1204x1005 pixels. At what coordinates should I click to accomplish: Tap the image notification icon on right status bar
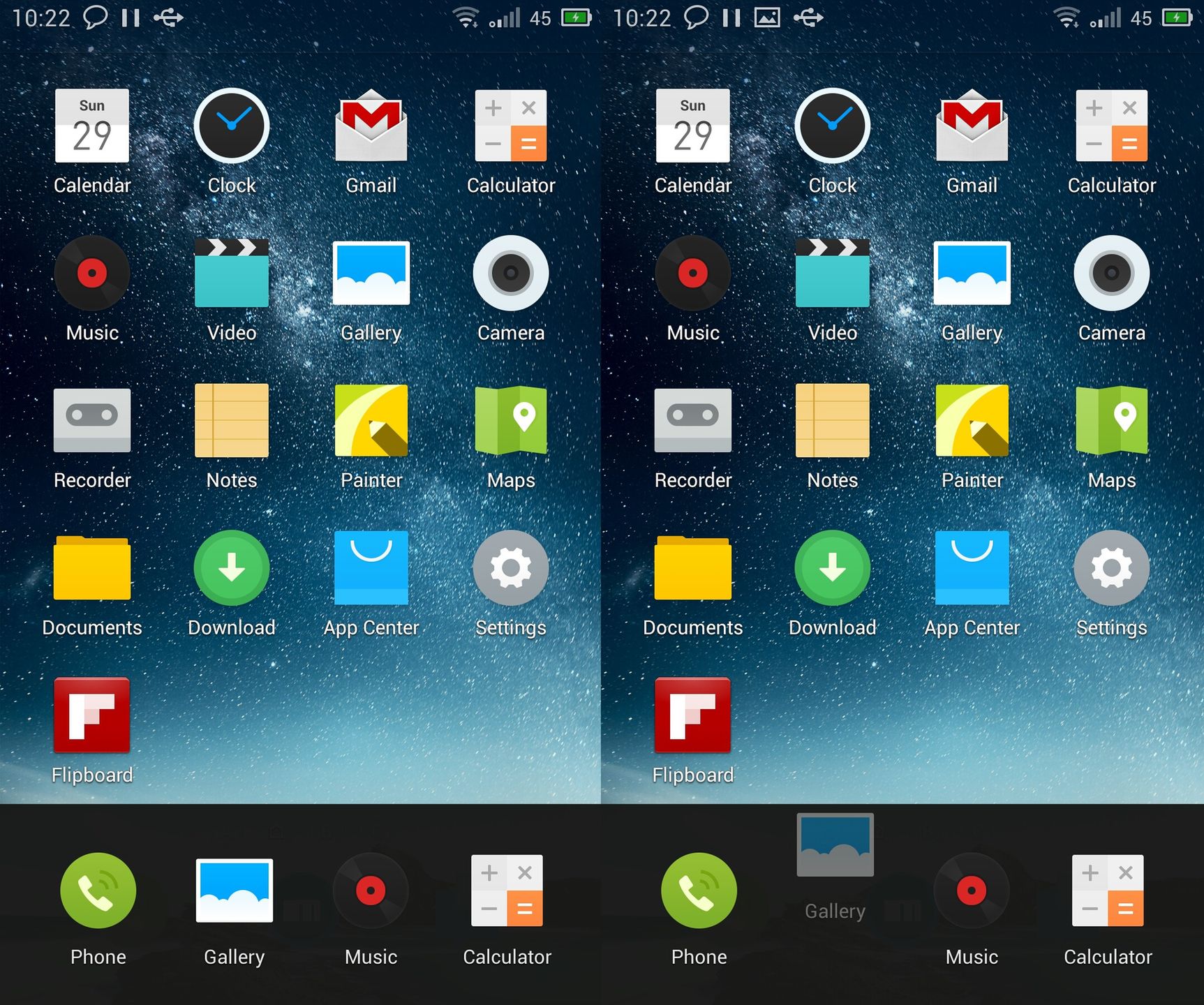(x=767, y=17)
